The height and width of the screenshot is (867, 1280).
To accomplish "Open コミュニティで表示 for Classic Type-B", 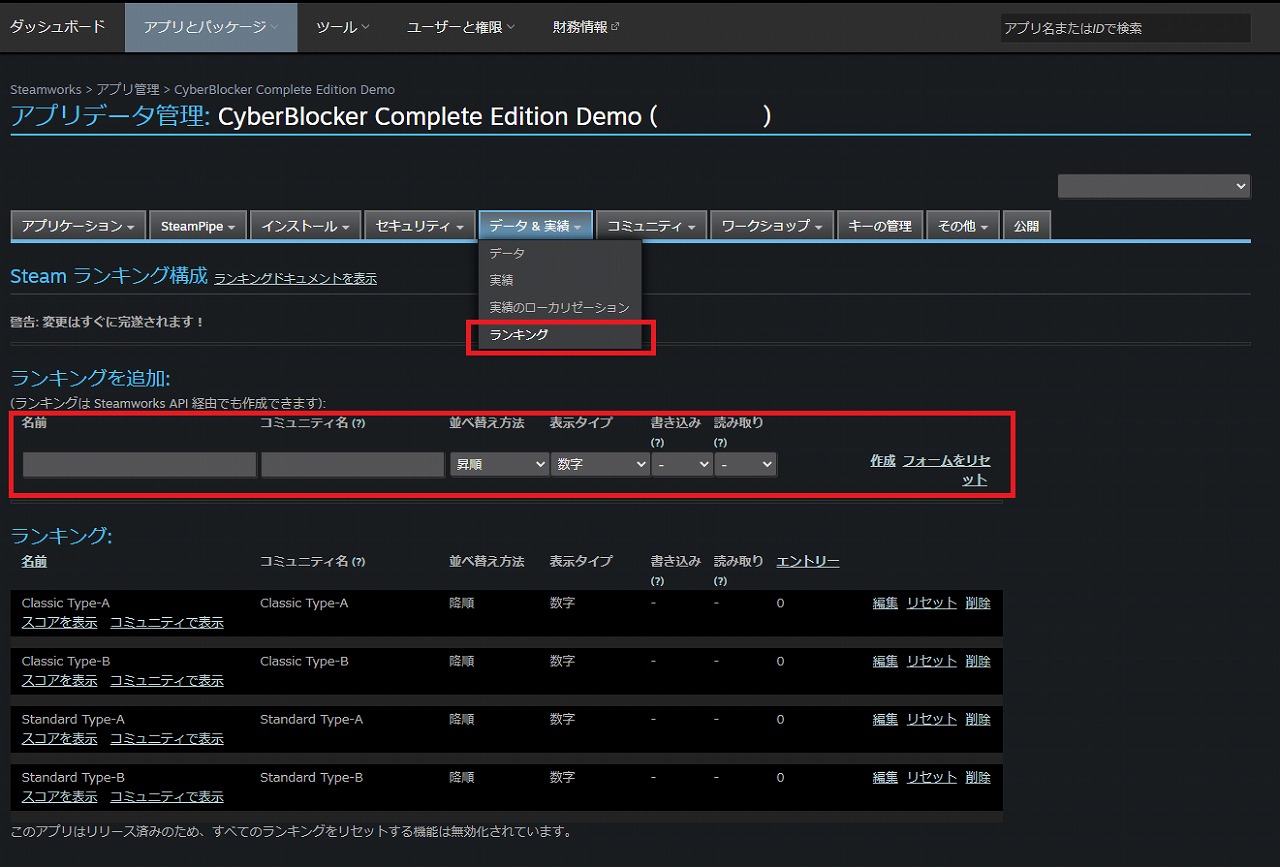I will point(167,681).
